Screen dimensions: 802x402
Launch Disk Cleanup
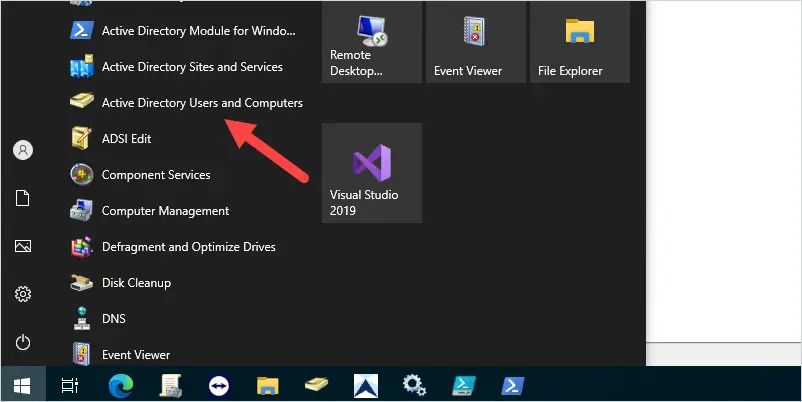121,282
